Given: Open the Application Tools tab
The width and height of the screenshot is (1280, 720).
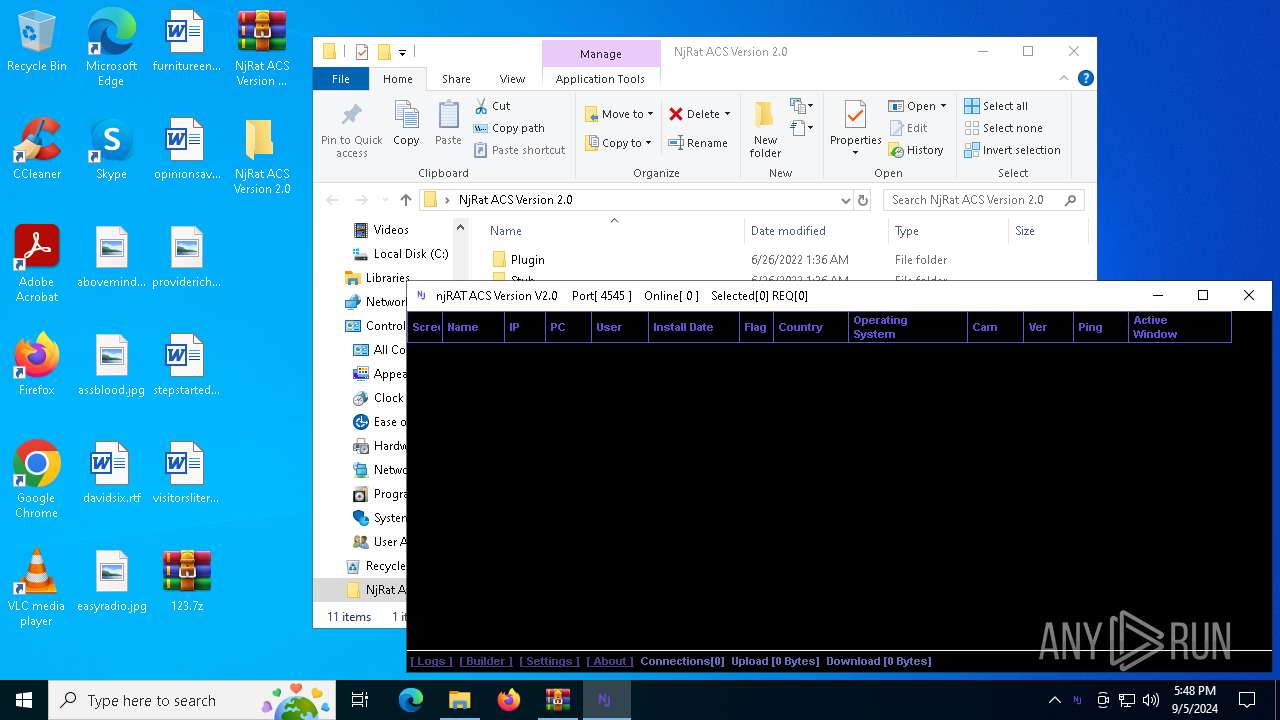Looking at the screenshot, I should tap(600, 79).
